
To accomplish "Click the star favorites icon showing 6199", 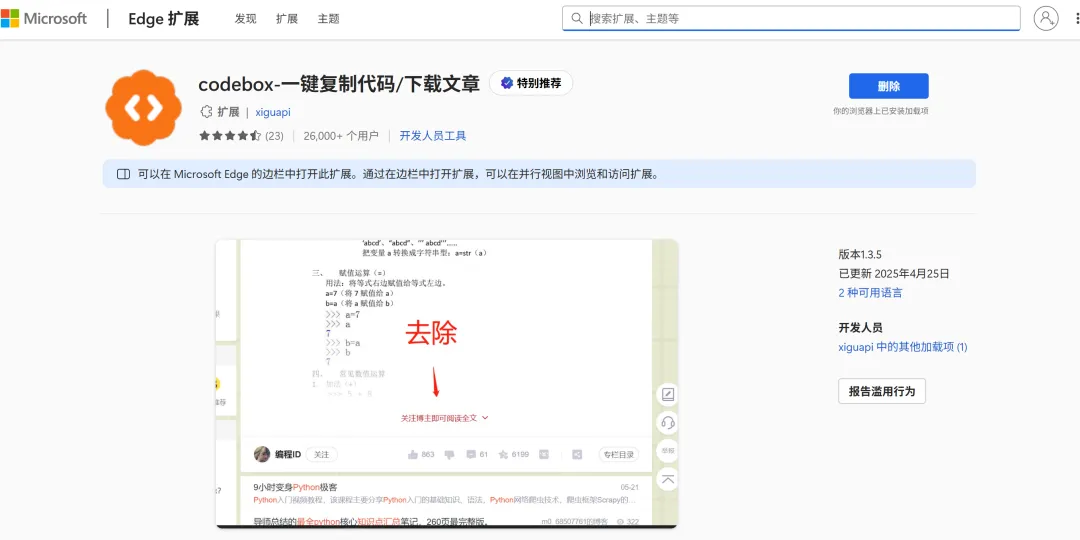I will [503, 455].
